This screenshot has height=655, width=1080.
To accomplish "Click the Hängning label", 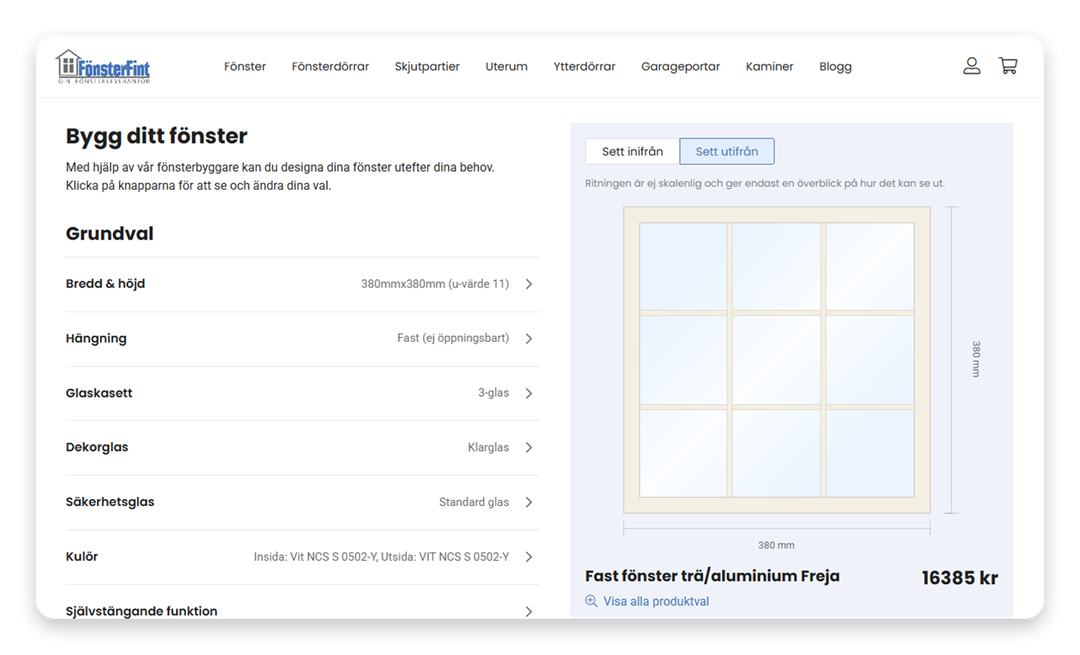I will coord(96,338).
